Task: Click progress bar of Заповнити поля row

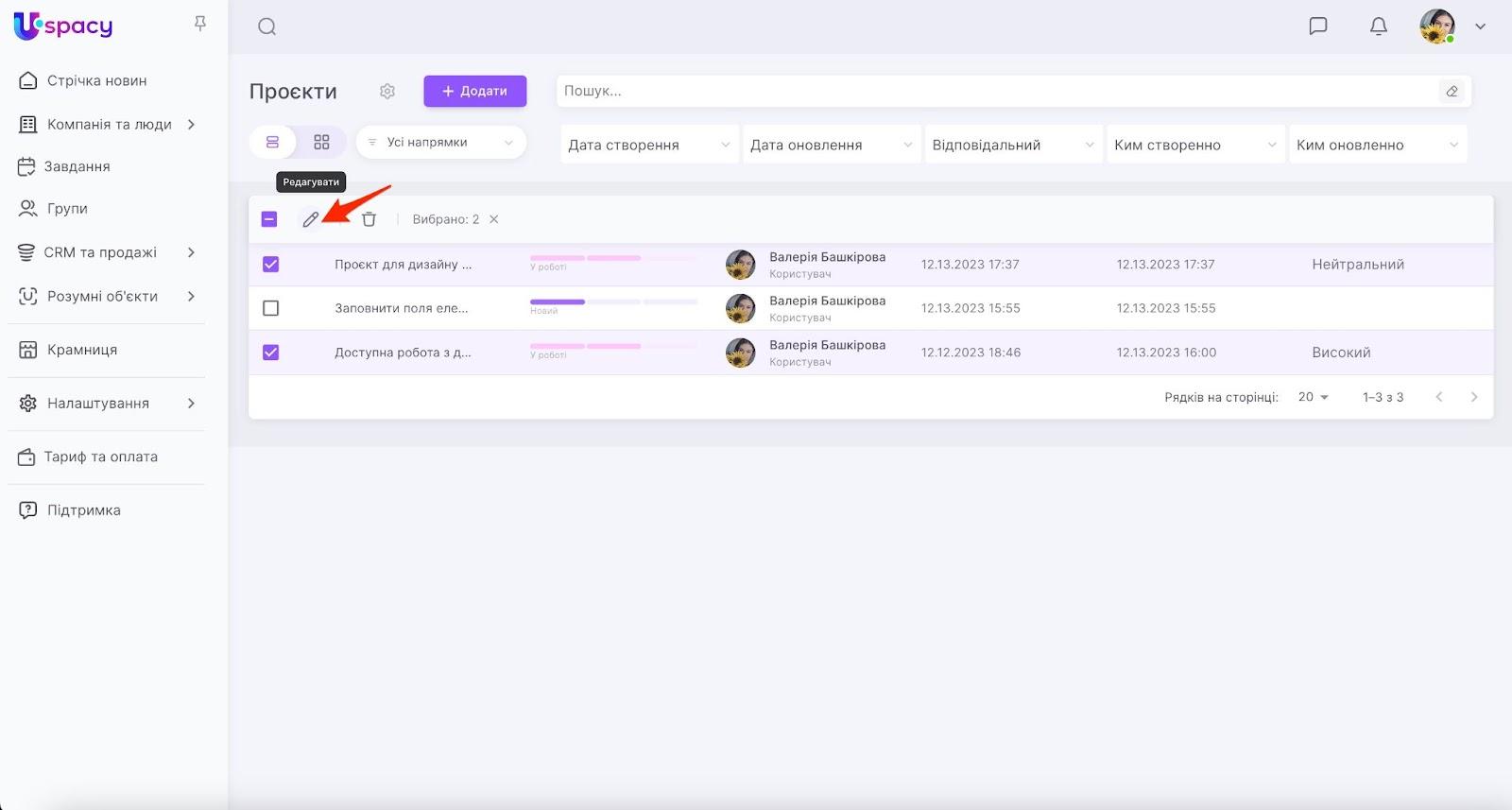Action: pyautogui.click(x=613, y=302)
